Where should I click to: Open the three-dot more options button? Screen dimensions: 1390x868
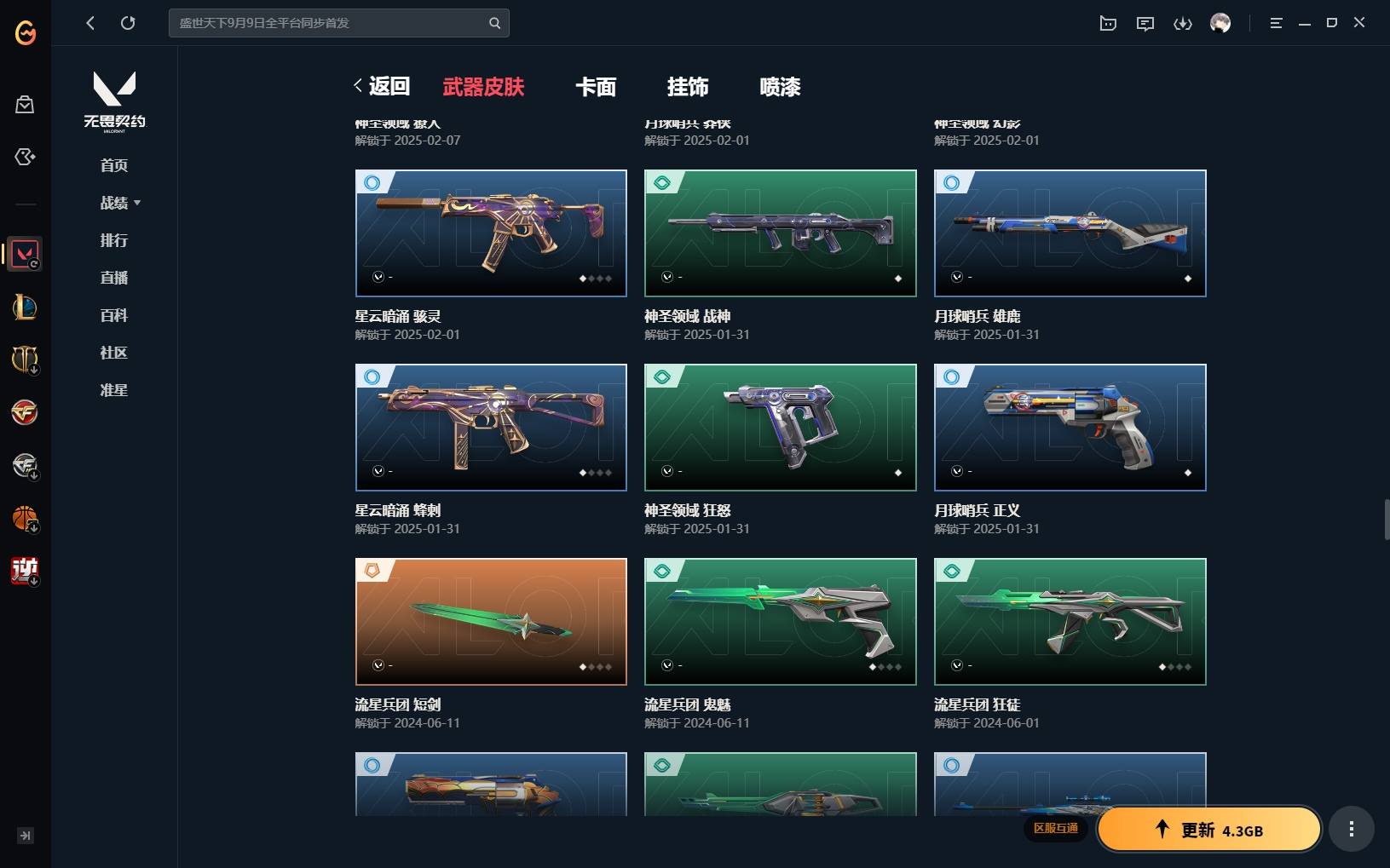[x=1351, y=829]
